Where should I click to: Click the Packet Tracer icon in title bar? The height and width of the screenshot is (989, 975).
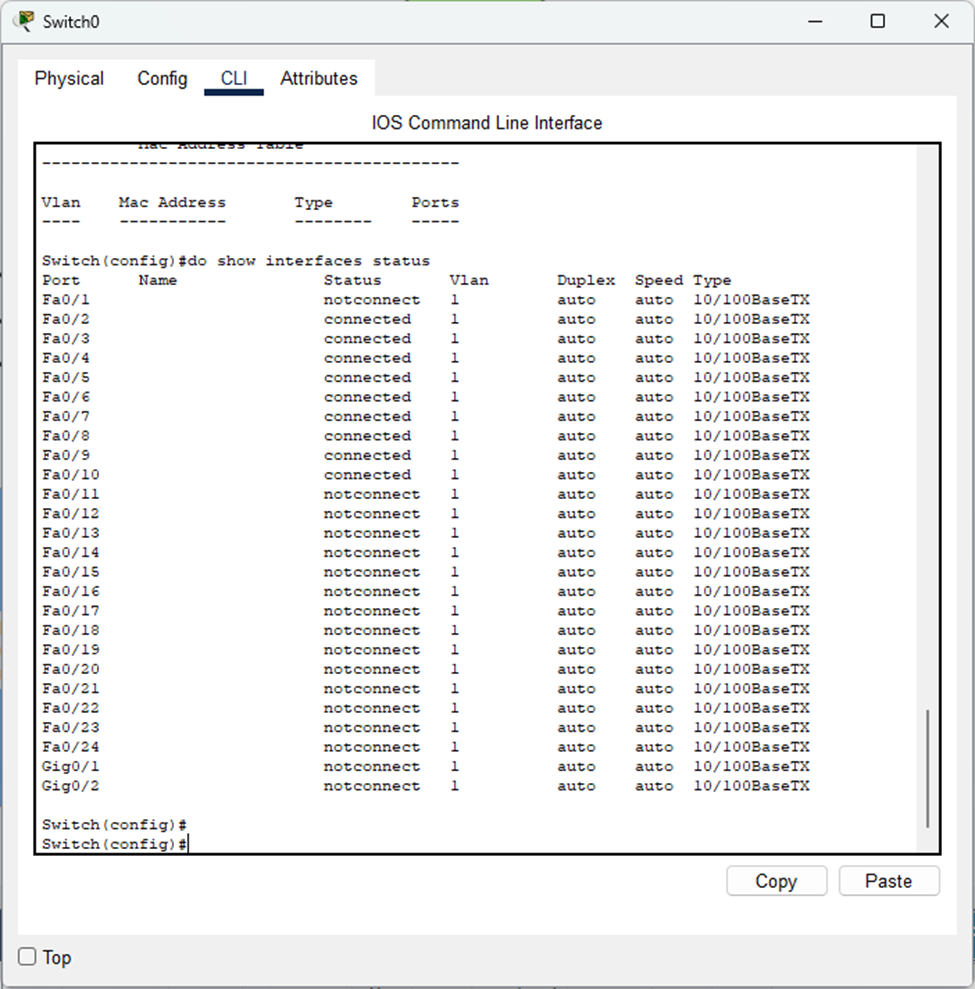[24, 21]
